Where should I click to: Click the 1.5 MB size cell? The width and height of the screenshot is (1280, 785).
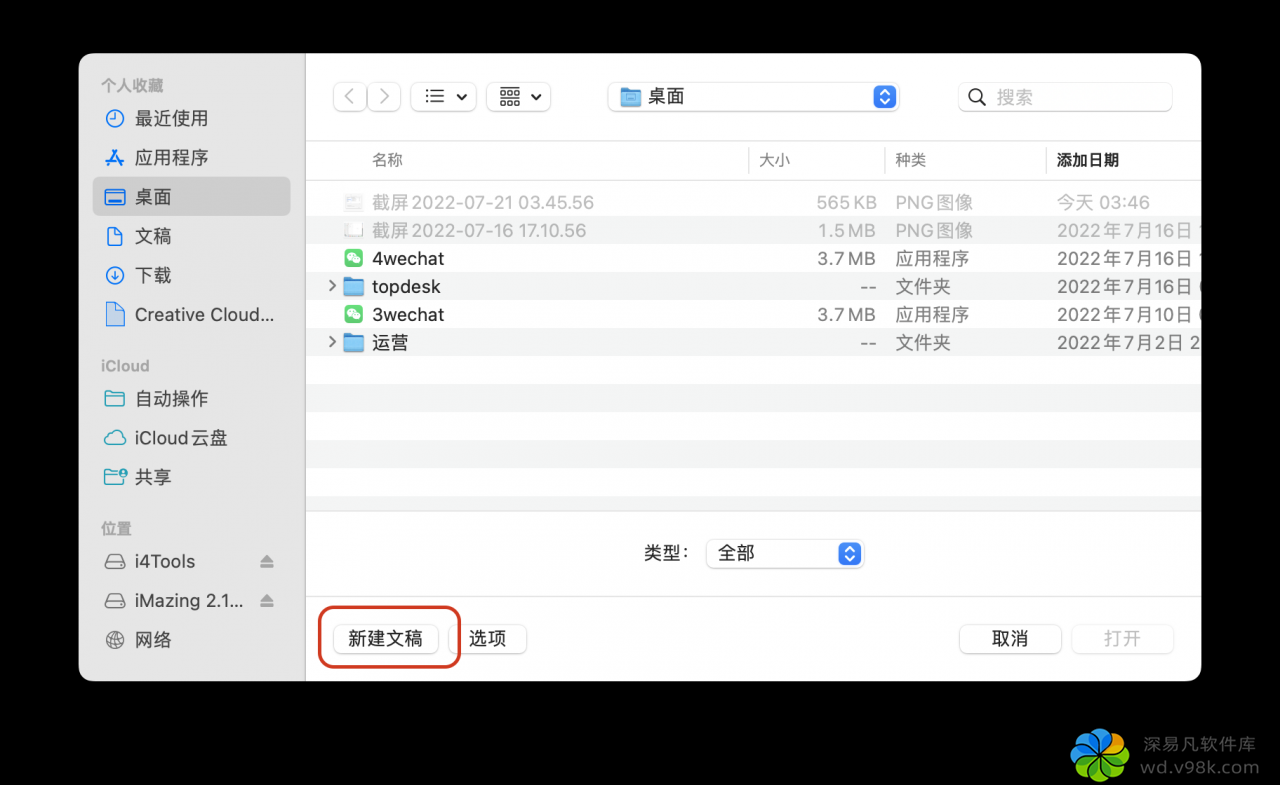click(846, 230)
